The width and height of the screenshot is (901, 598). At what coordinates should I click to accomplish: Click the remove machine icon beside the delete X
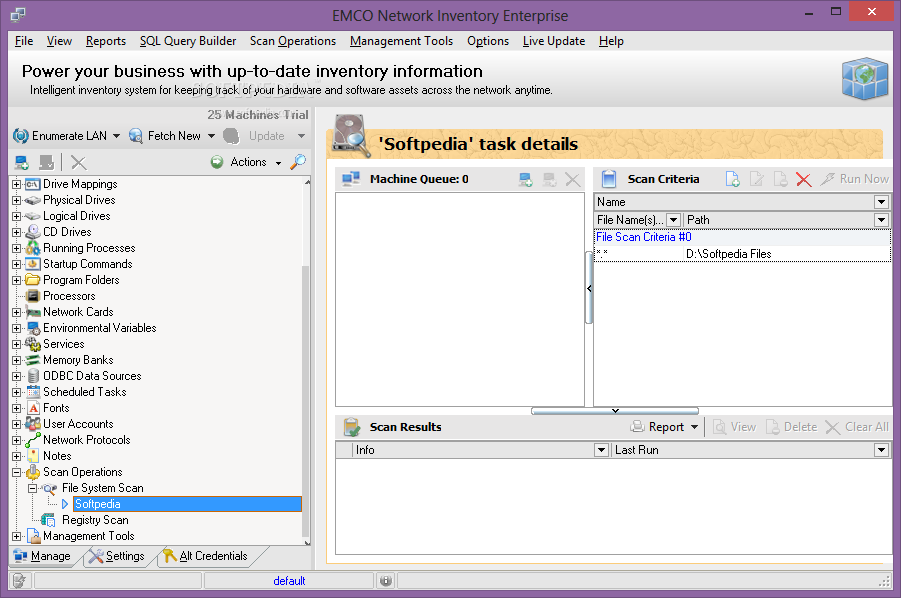tap(47, 163)
